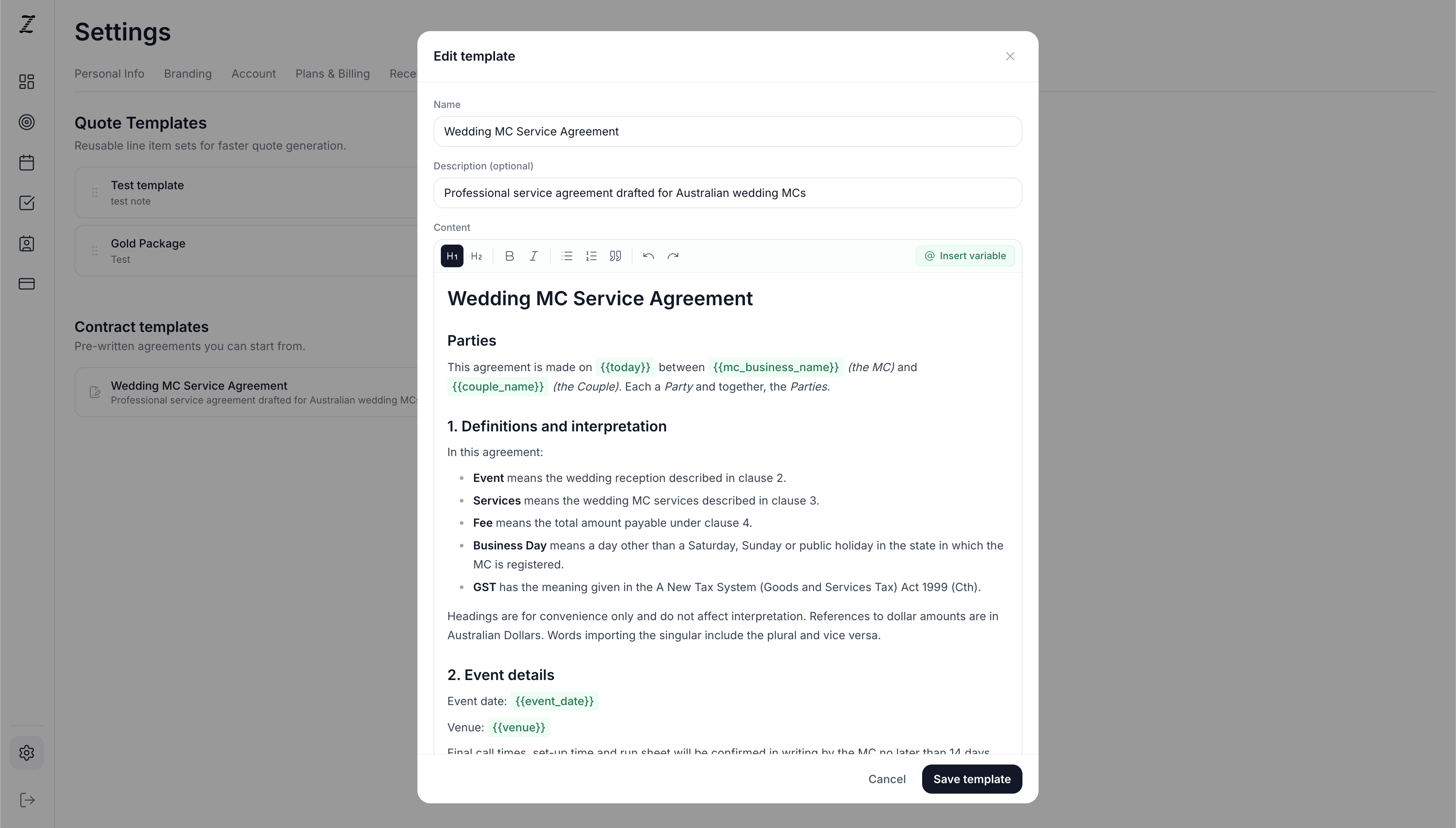Select the Test template quote template
The height and width of the screenshot is (828, 1456).
[x=246, y=192]
